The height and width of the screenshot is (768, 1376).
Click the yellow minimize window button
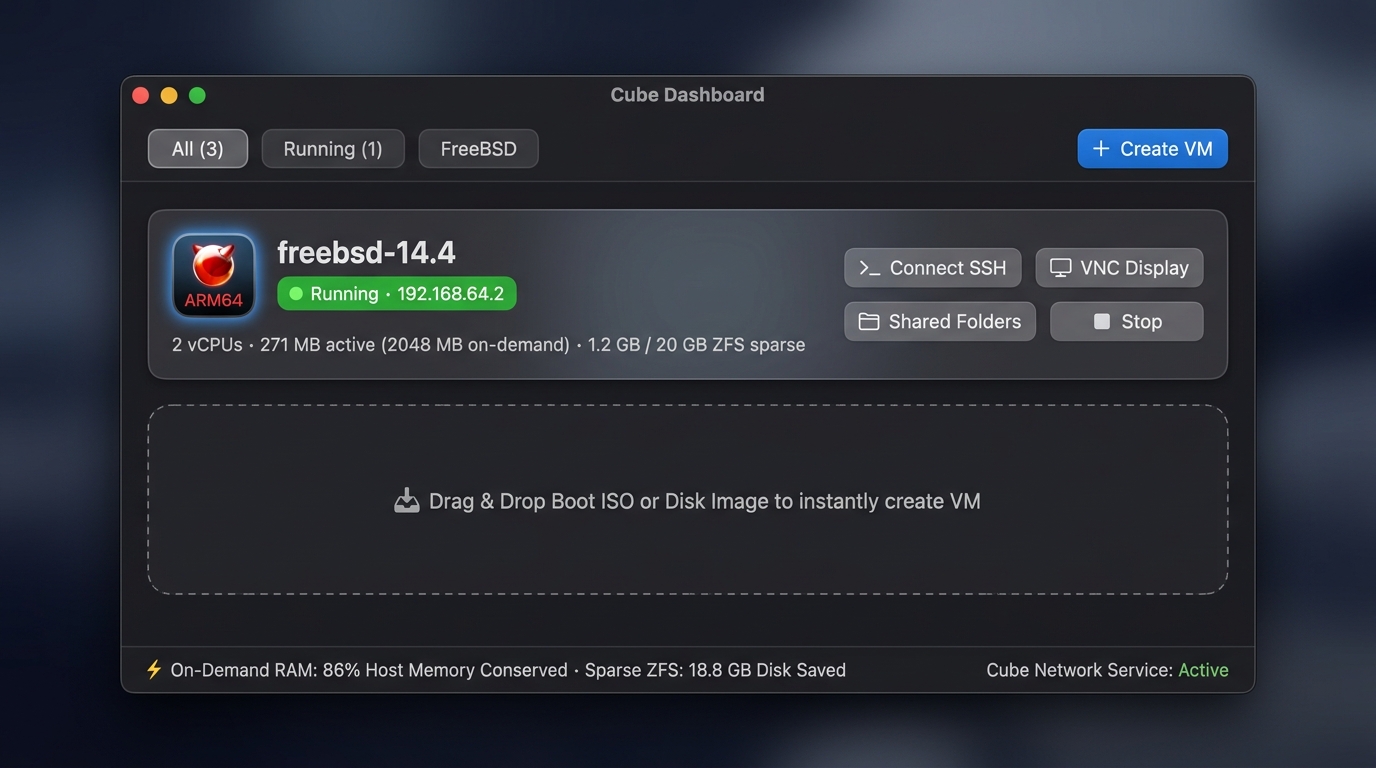pos(169,95)
